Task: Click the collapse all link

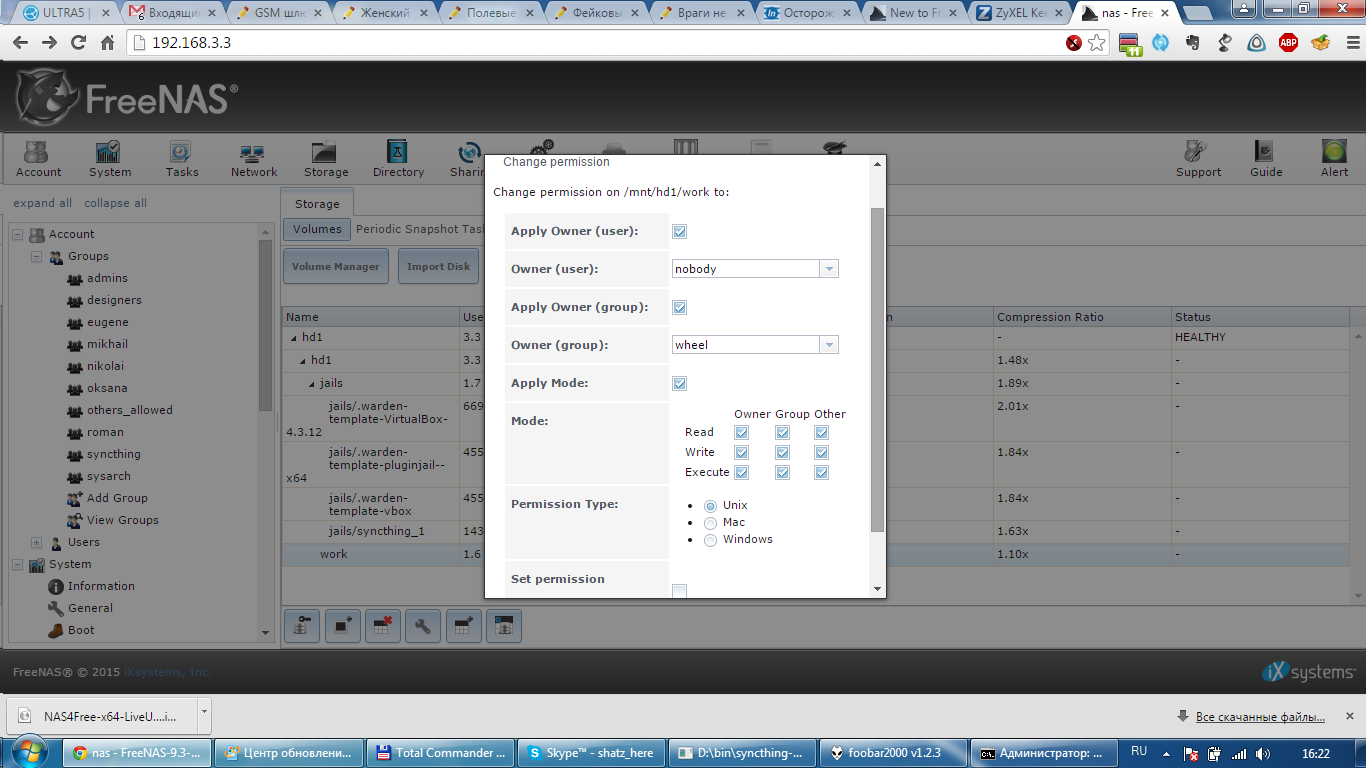Action: coord(115,203)
